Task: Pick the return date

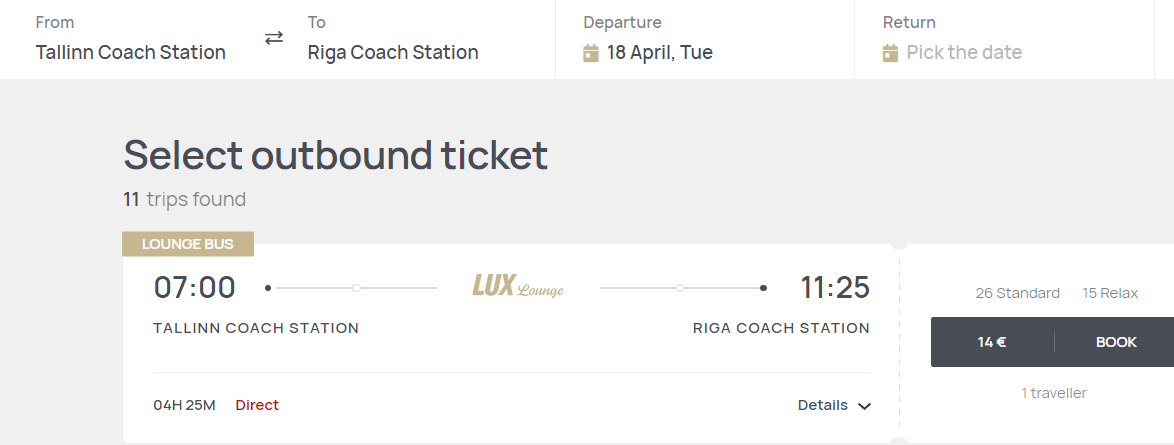Action: click(964, 52)
